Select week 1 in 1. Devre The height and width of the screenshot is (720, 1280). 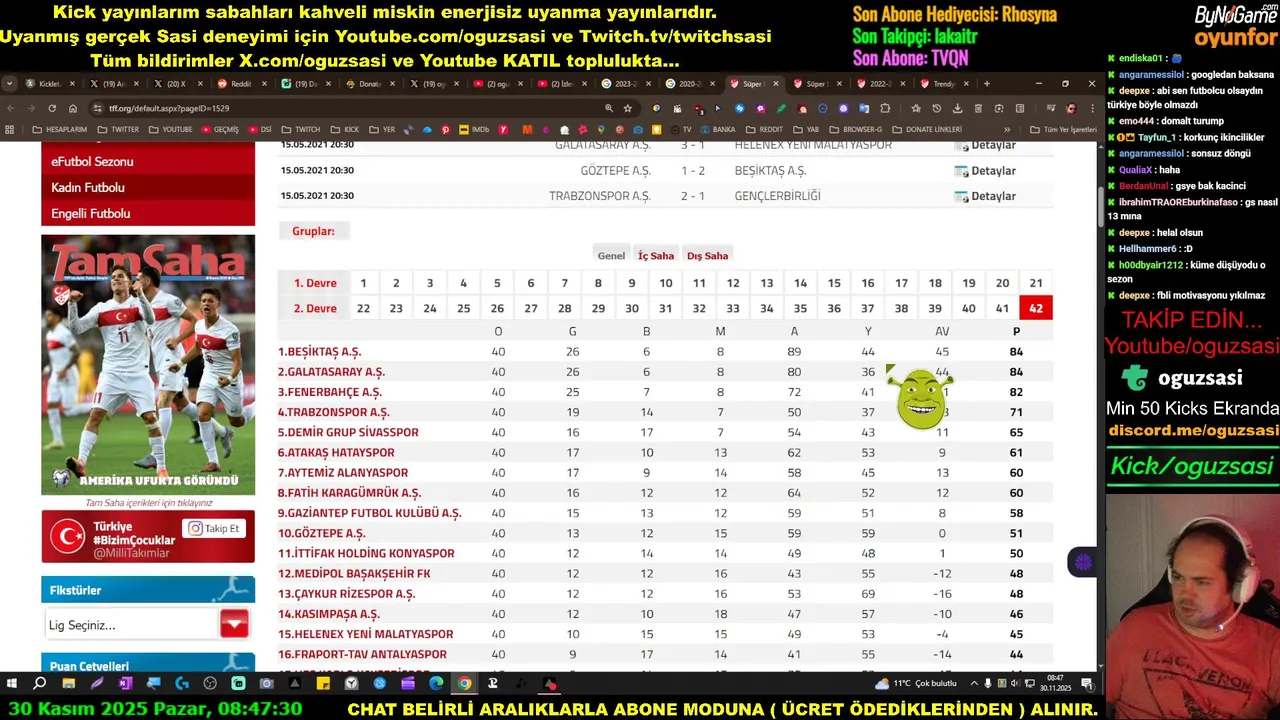pos(363,283)
